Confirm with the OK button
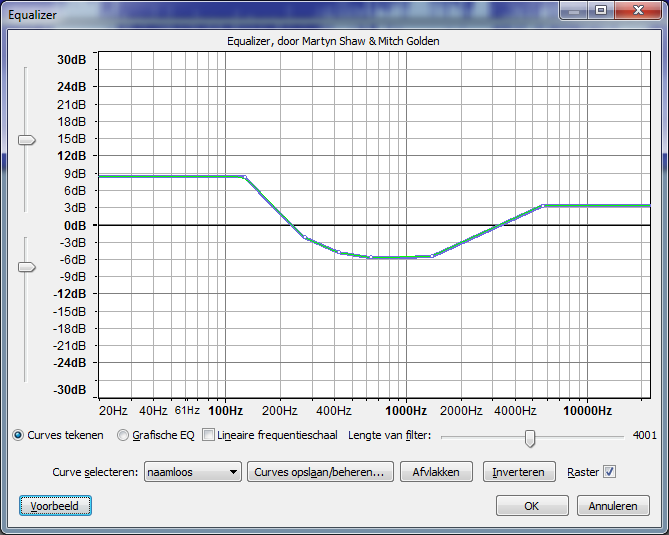The width and height of the screenshot is (669, 535). 532,506
